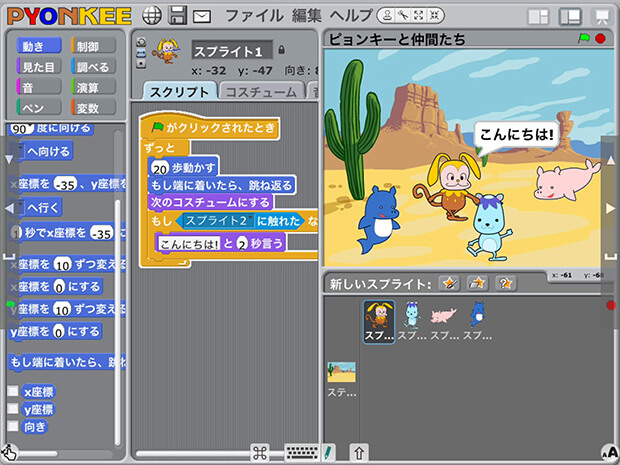Select the pink dolphin sprite thumbnail
The height and width of the screenshot is (465, 620).
click(x=444, y=322)
